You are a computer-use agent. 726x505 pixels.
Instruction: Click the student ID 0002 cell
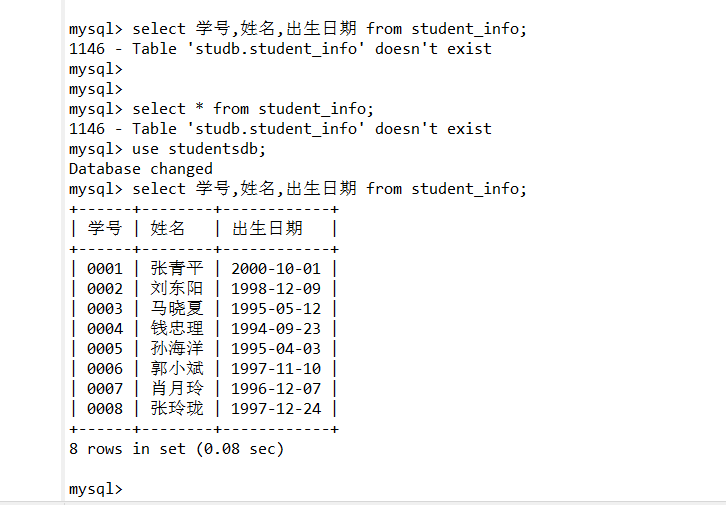pos(105,289)
